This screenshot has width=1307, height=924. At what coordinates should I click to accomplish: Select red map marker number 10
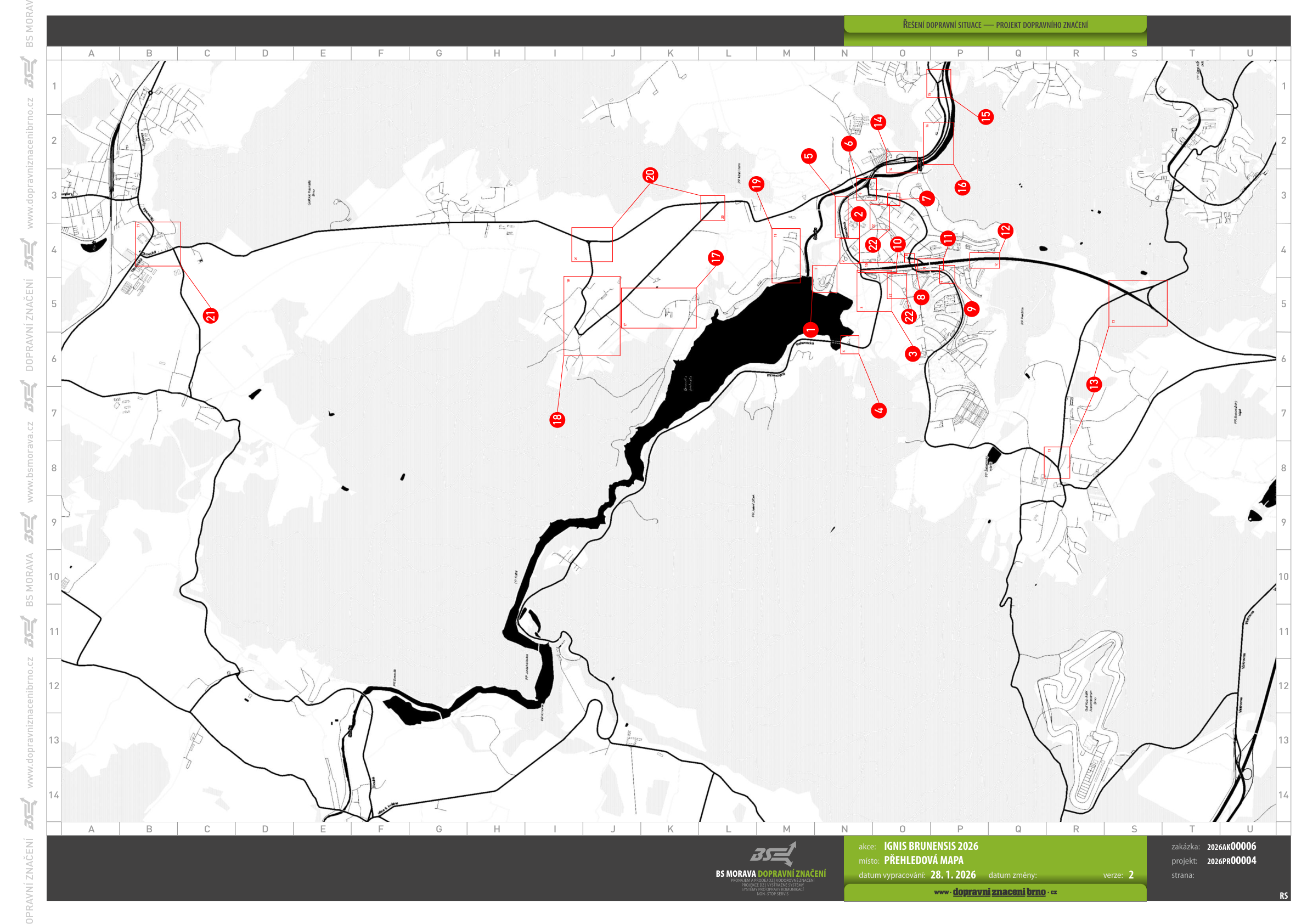pyautogui.click(x=898, y=244)
